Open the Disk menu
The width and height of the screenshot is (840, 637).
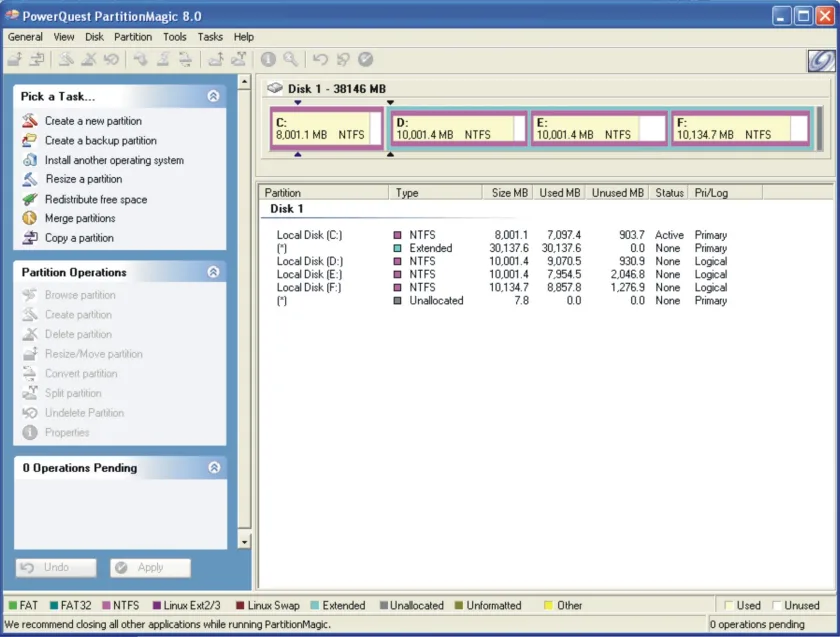click(94, 37)
